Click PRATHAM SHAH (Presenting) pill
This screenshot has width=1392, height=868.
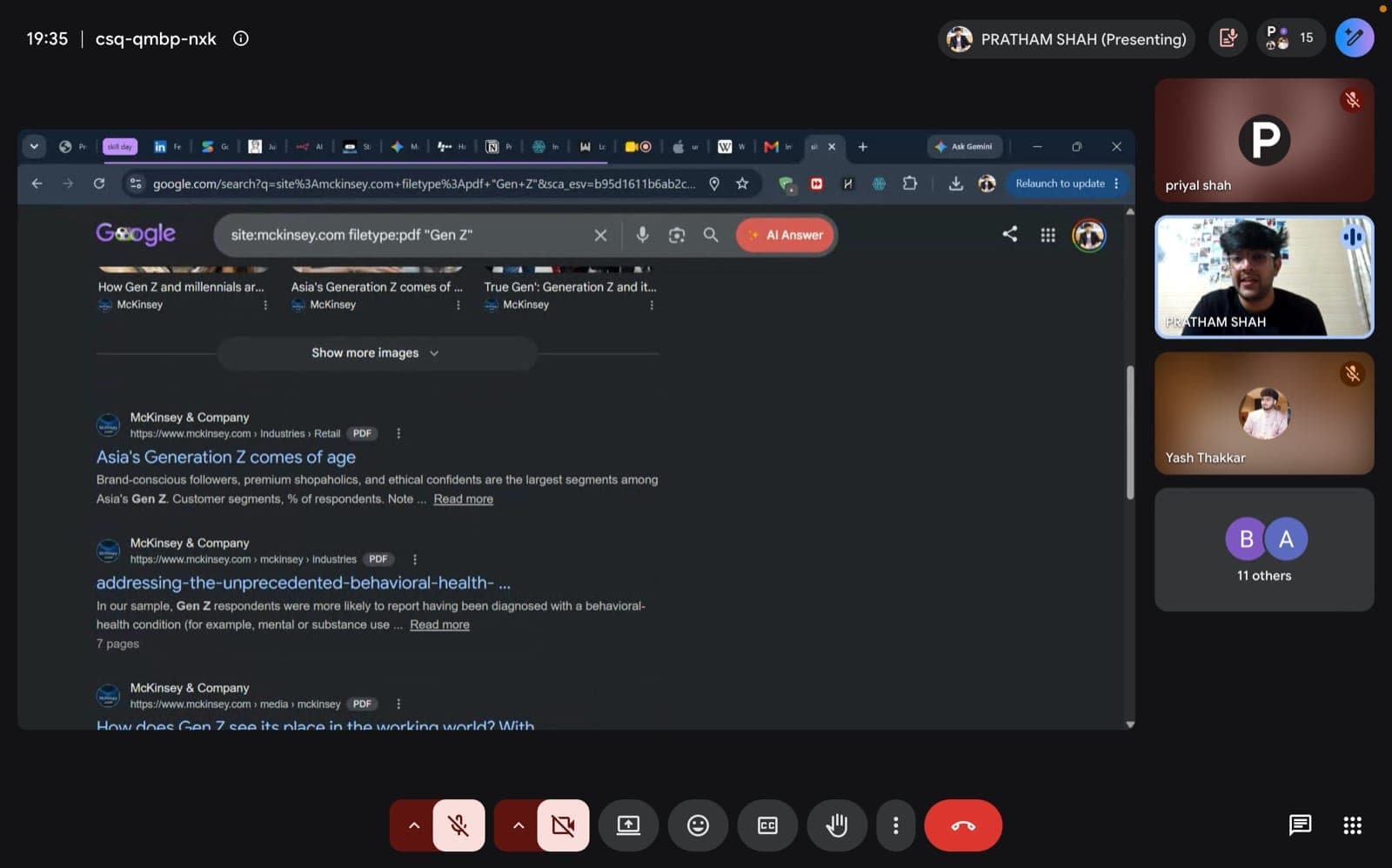click(x=1067, y=39)
